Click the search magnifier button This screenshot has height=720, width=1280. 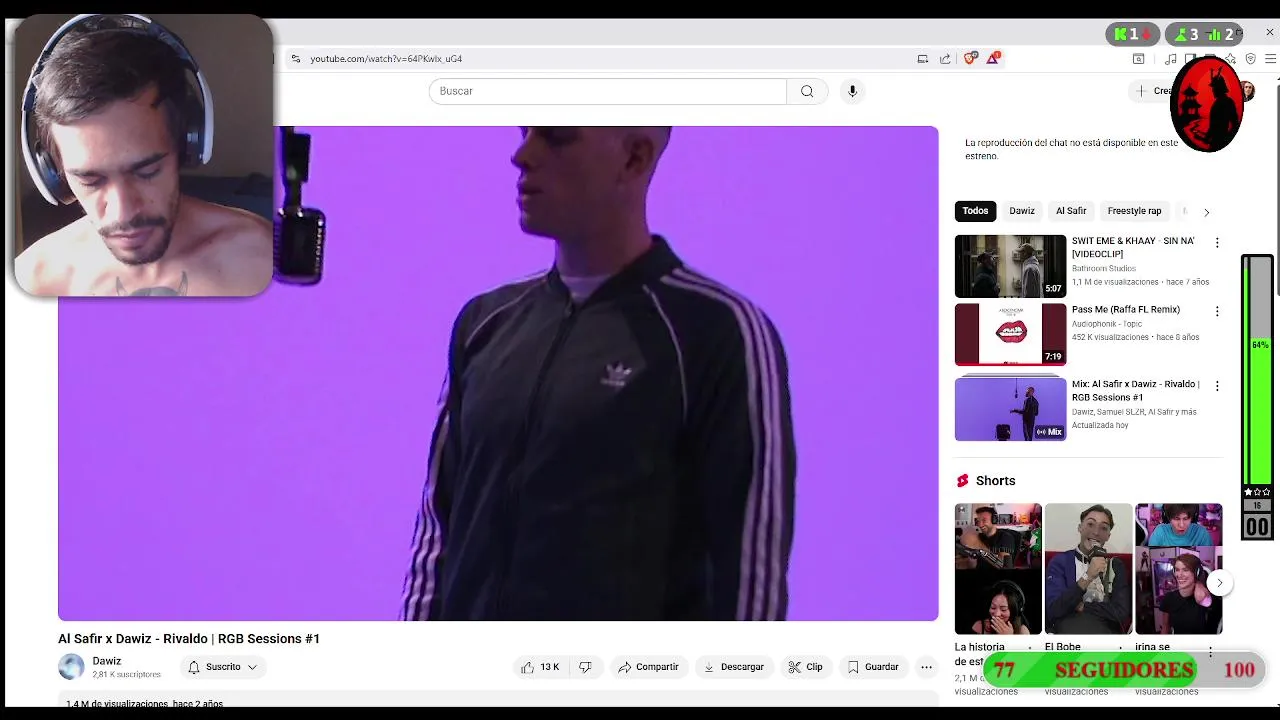(807, 91)
